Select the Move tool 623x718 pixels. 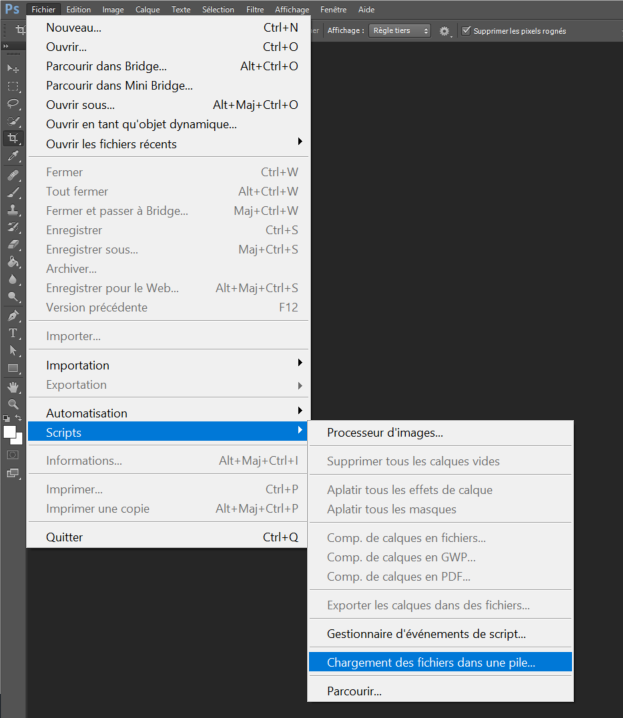click(x=13, y=69)
